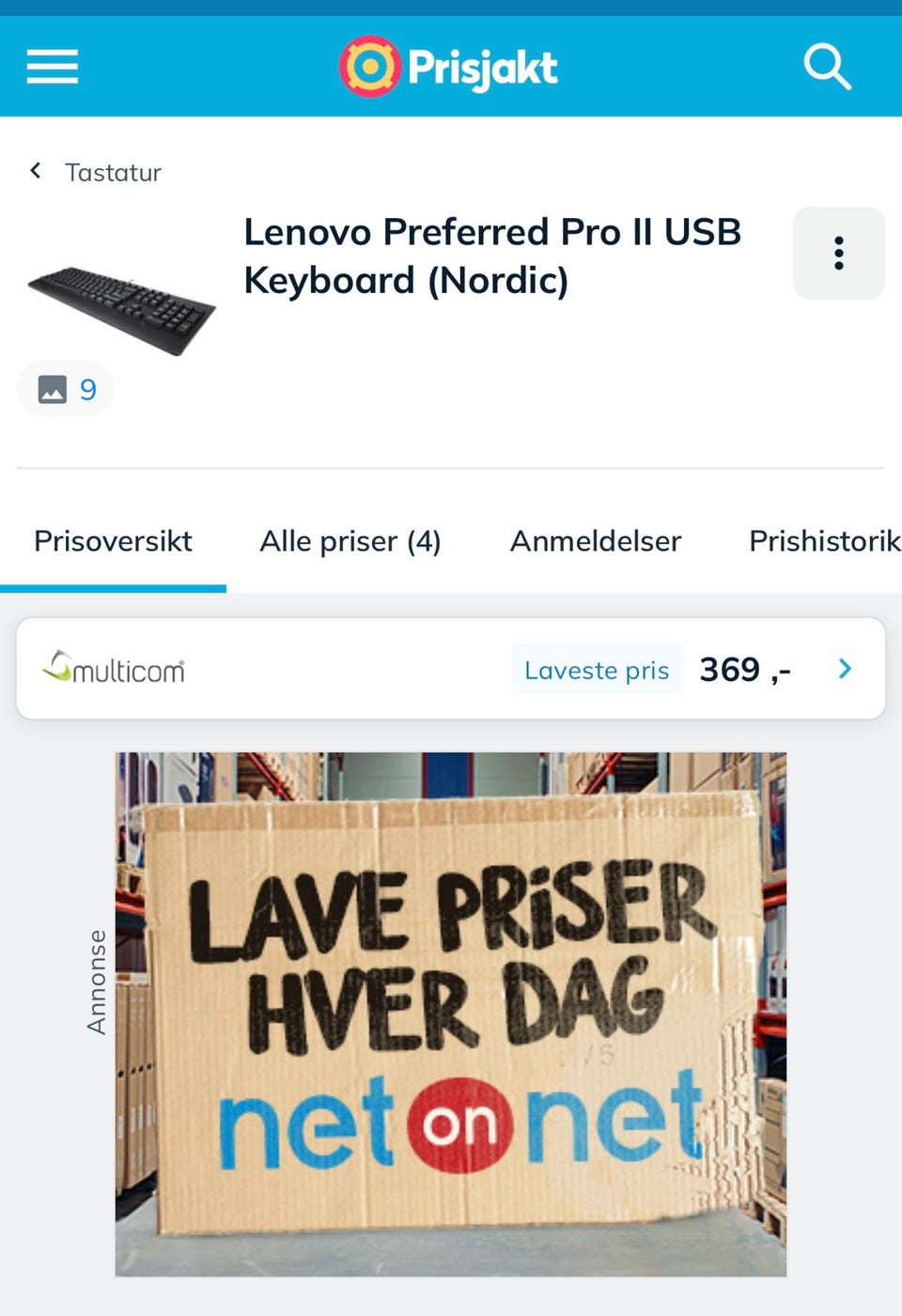Click the red 'on' circle in netonnet logo

pos(459,1125)
